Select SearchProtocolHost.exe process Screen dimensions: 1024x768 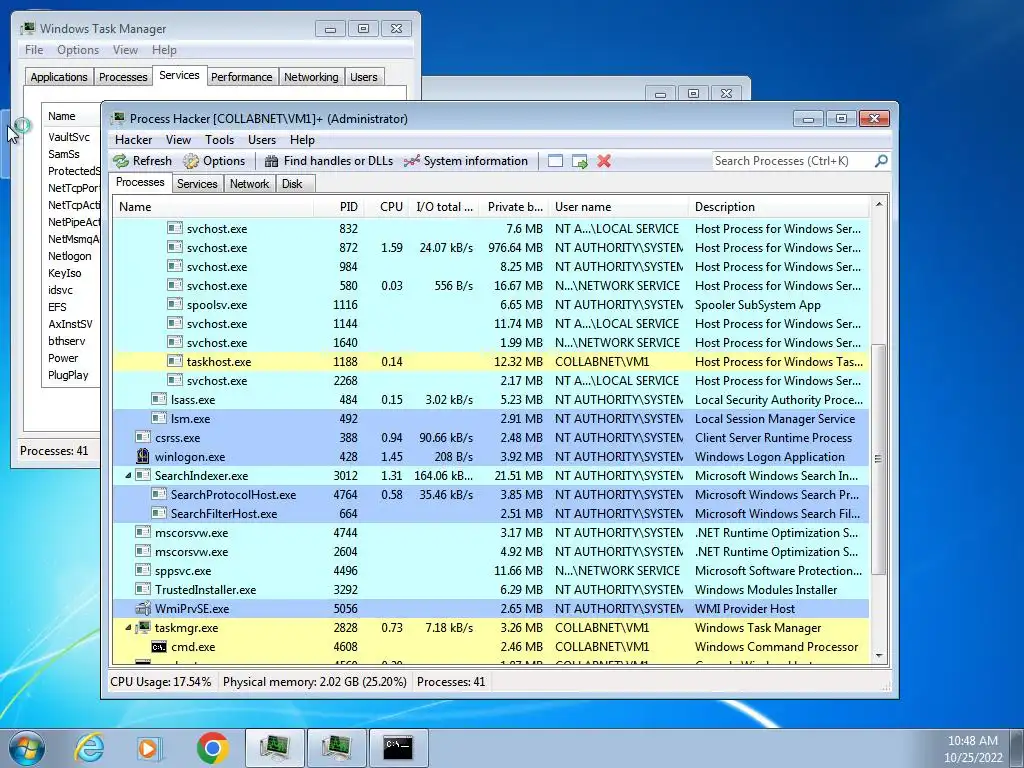click(x=490, y=494)
